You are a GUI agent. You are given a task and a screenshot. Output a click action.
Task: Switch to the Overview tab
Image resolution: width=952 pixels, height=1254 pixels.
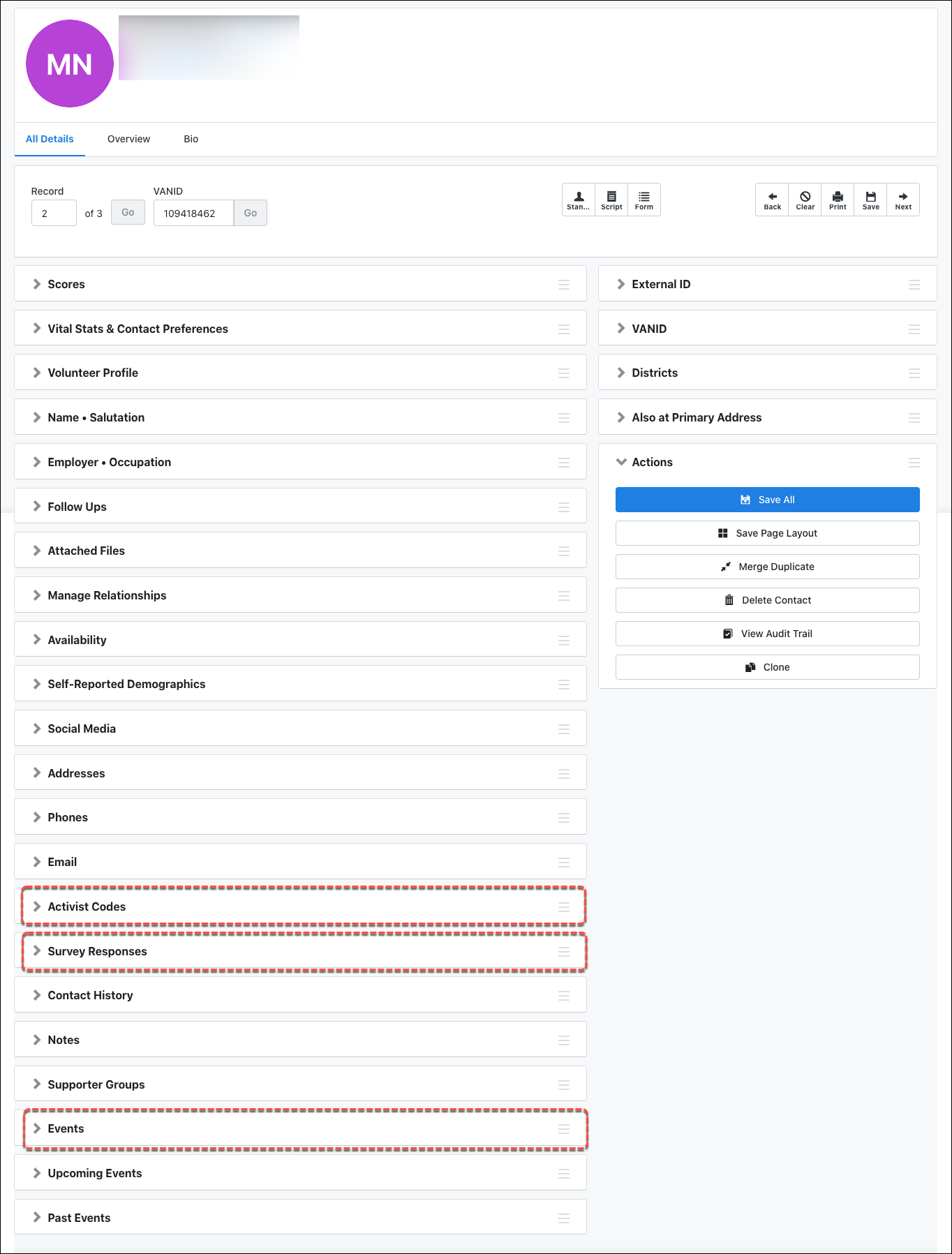coord(128,139)
